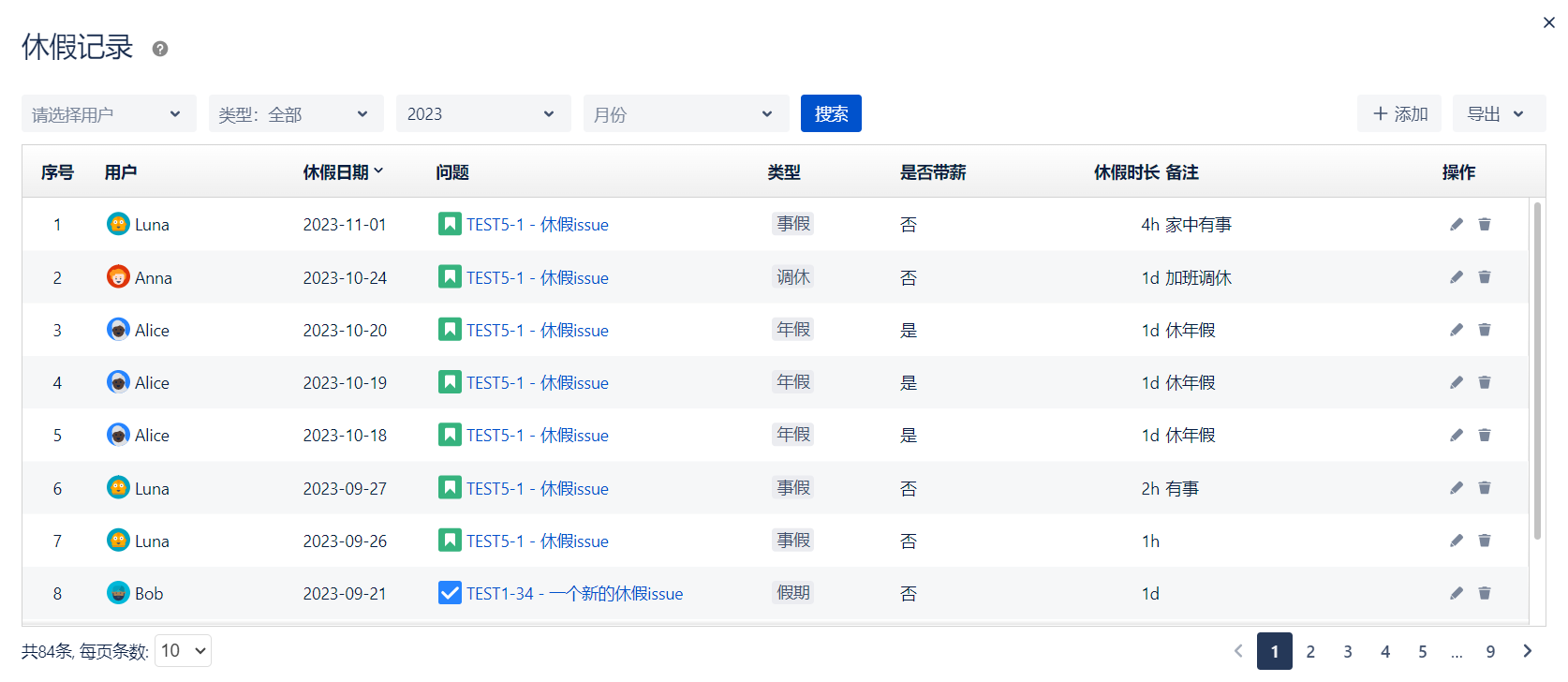Open the 请选择用户 user dropdown
1568x682 pixels.
click(109, 114)
